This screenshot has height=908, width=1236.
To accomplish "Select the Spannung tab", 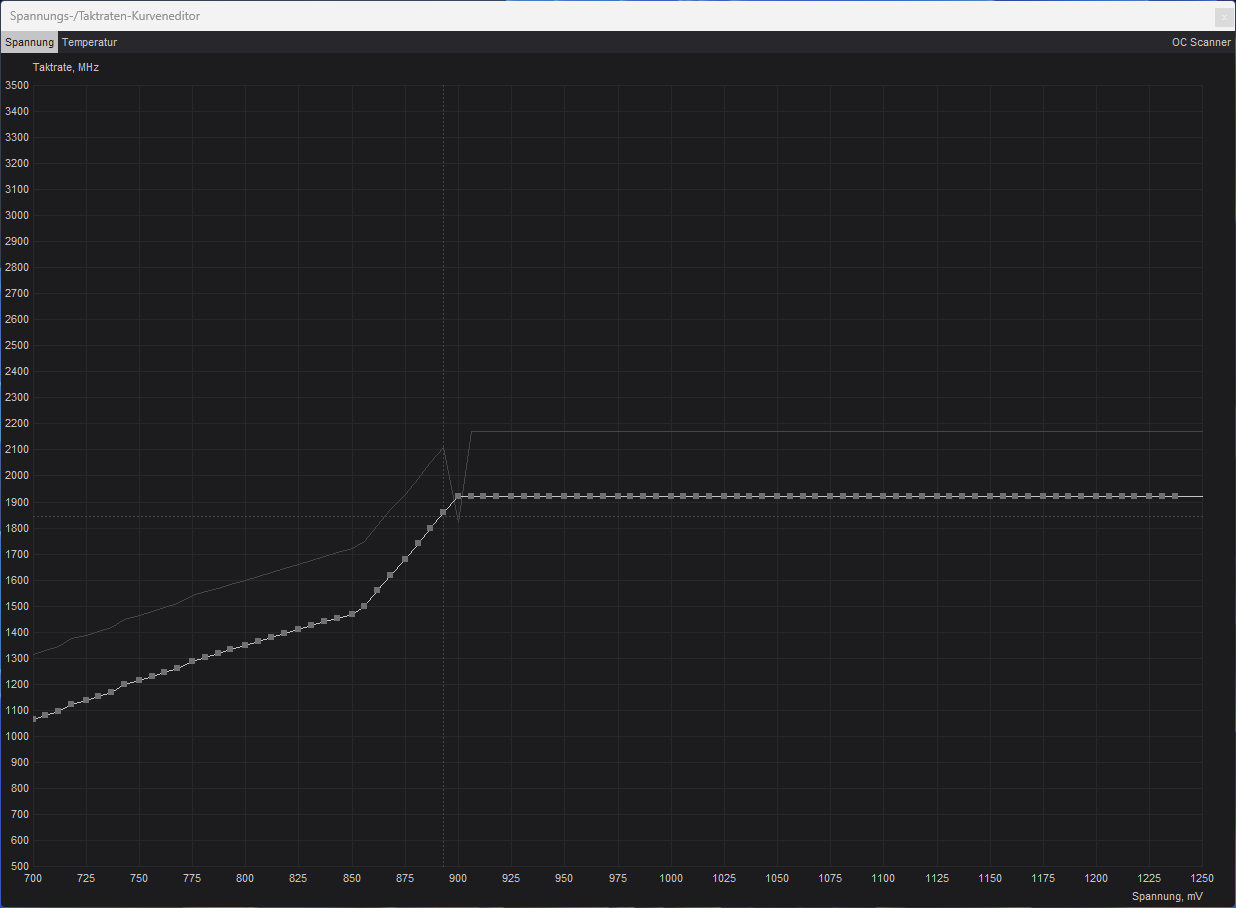I will tap(29, 43).
